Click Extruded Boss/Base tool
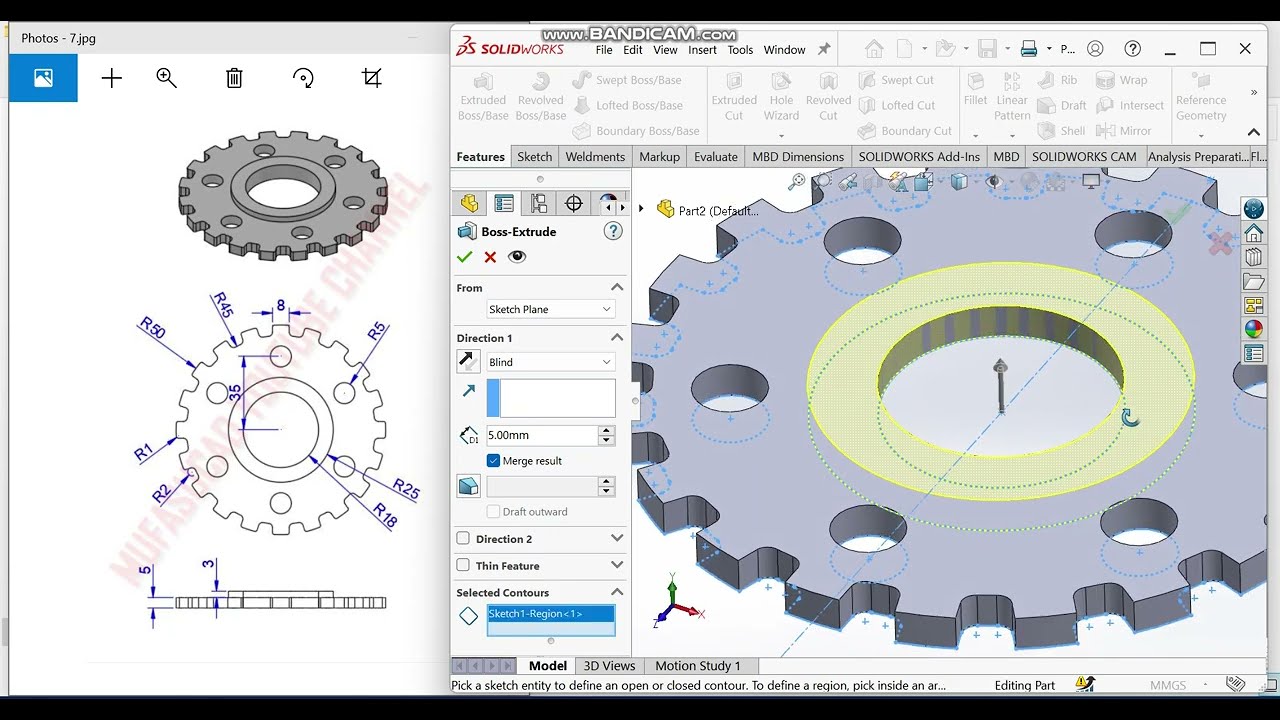This screenshot has width=1280, height=720. click(483, 97)
